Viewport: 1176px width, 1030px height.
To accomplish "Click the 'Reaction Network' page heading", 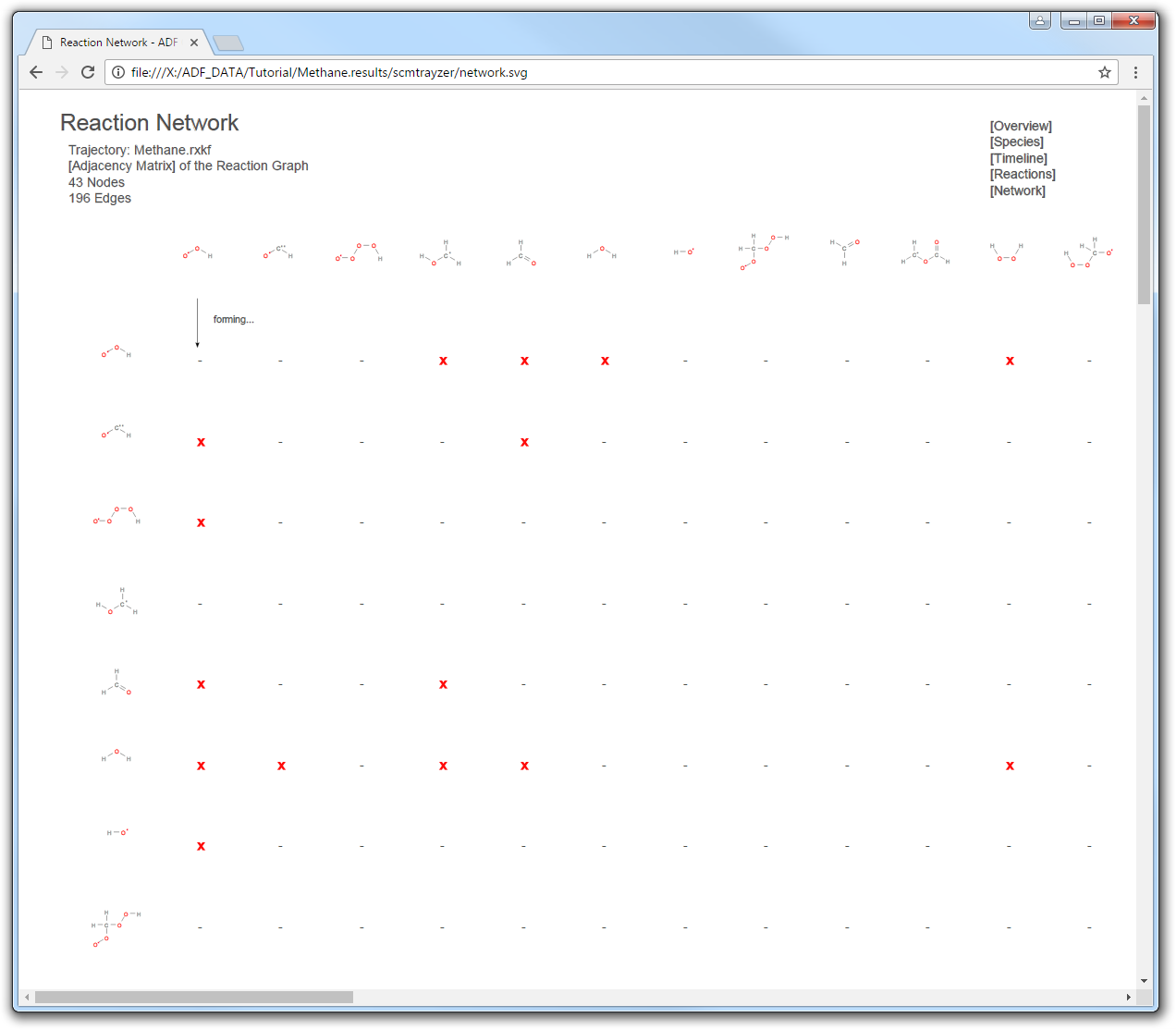I will 150,123.
